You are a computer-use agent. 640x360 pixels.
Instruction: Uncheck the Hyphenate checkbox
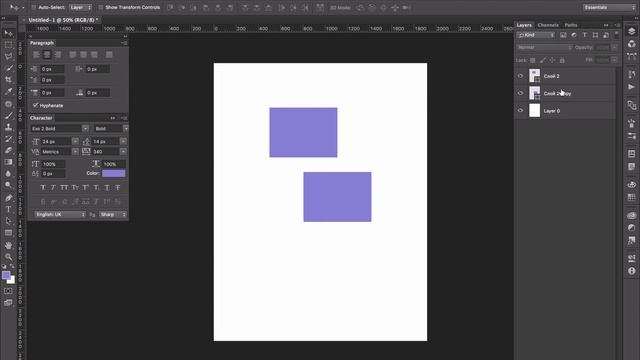point(35,105)
